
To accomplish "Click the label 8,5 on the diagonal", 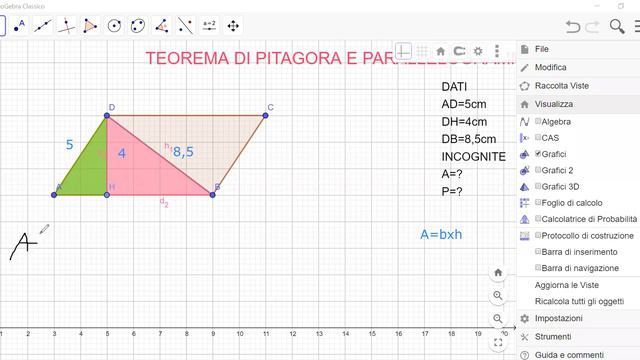I will [x=183, y=152].
